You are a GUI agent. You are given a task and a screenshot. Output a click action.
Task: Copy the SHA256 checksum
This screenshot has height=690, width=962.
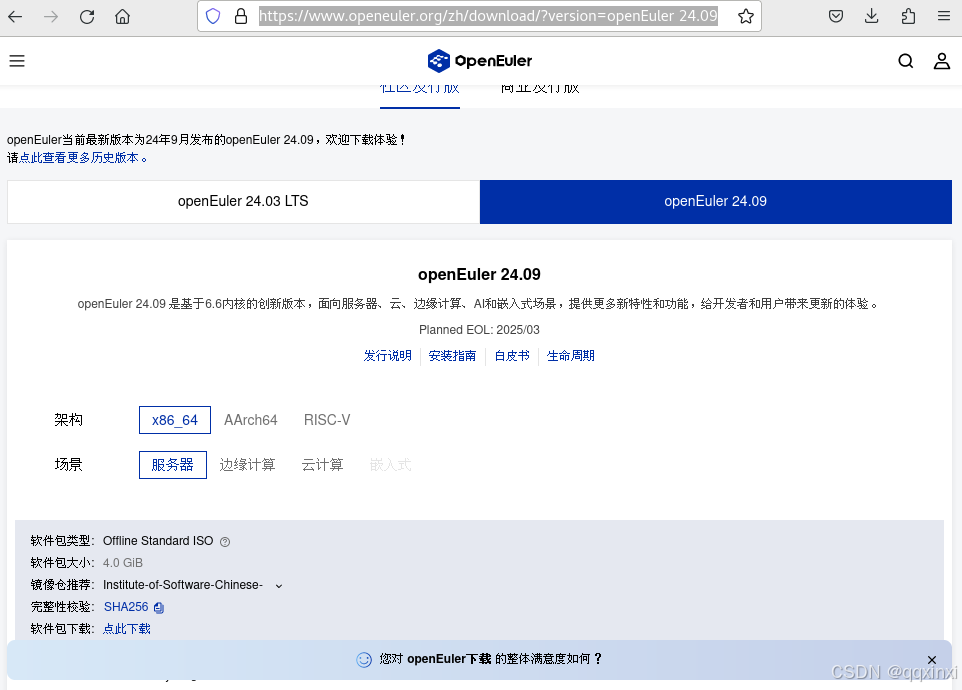[x=159, y=607]
